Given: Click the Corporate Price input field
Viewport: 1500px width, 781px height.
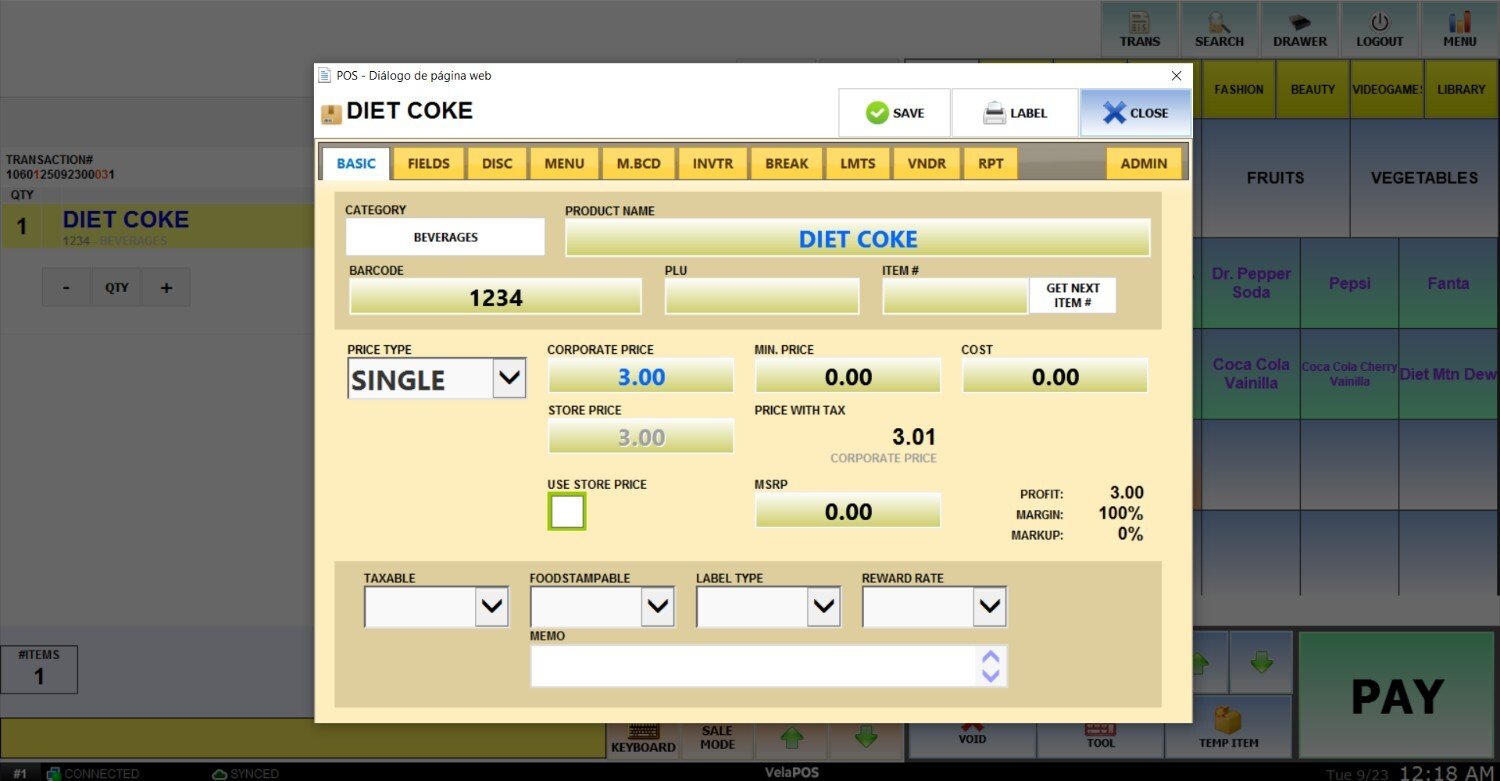Looking at the screenshot, I should click(x=640, y=377).
